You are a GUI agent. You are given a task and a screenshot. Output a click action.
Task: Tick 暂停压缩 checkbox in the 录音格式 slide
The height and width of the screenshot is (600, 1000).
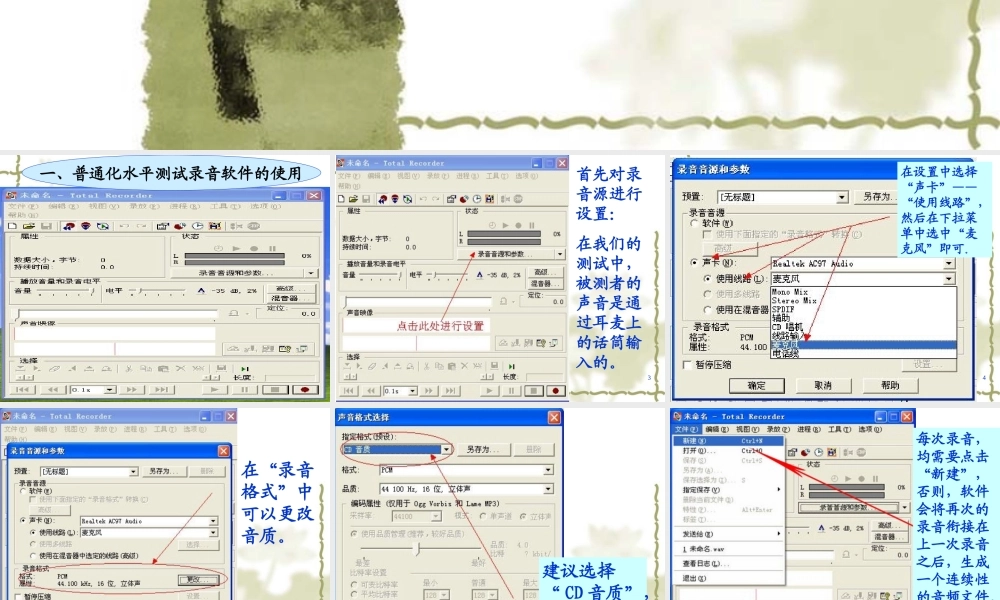pos(18,597)
